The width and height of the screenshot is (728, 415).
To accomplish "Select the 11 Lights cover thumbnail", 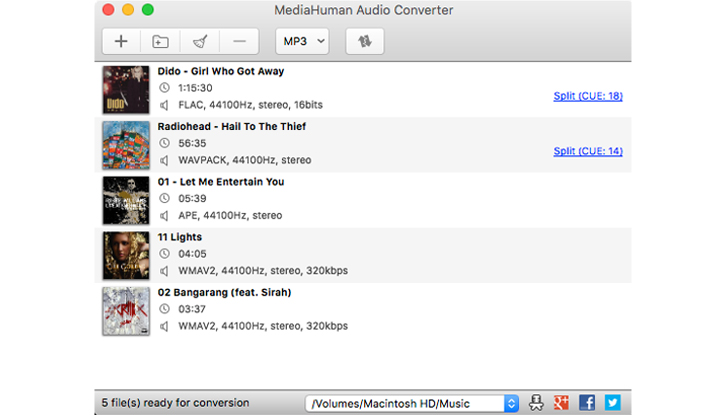I will pos(126,255).
